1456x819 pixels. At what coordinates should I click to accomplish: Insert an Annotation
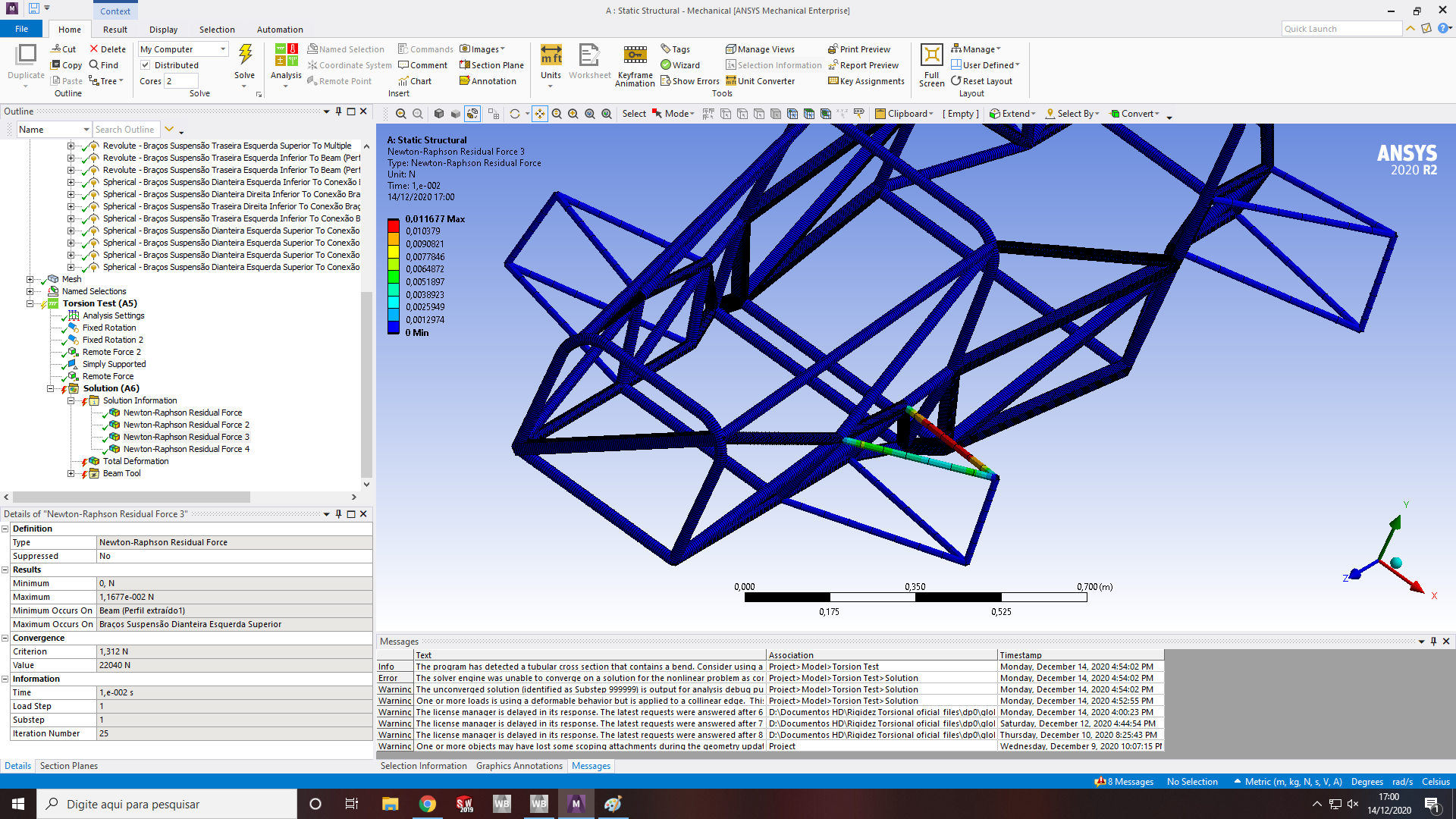[488, 81]
